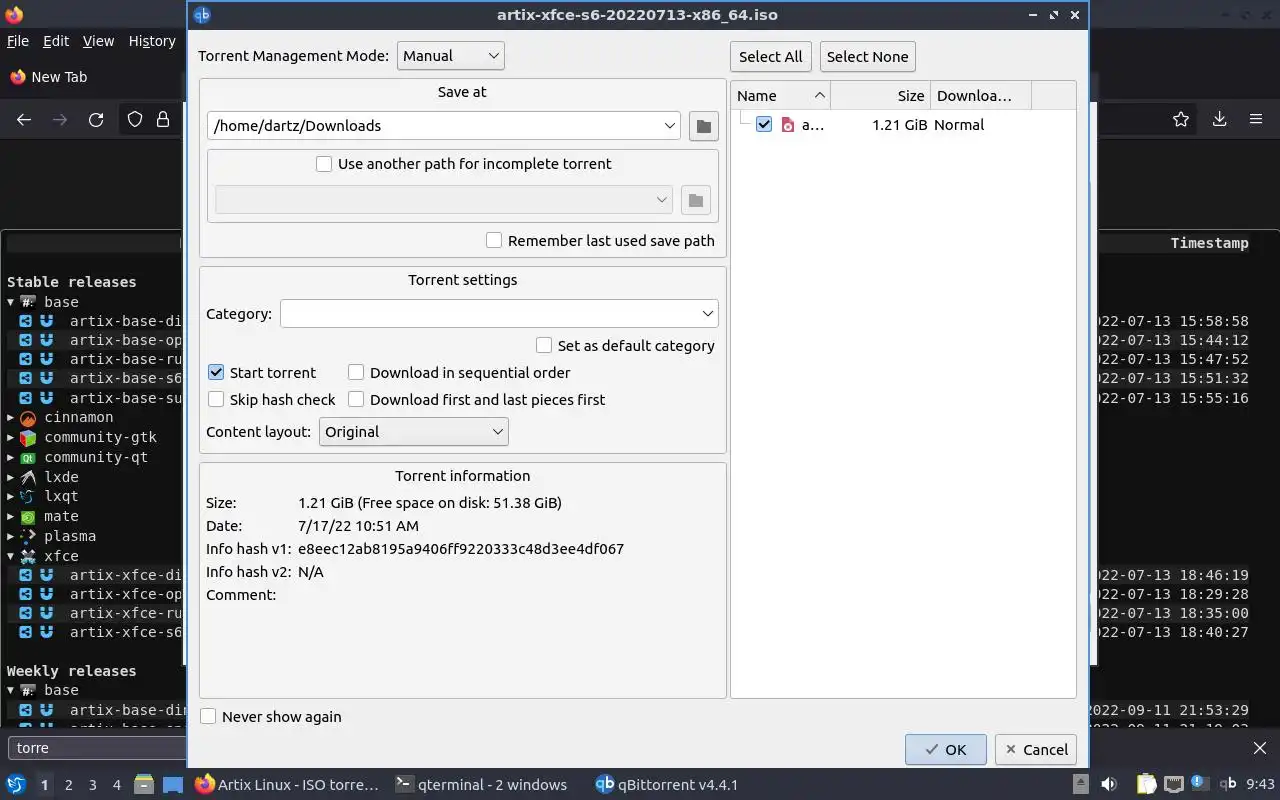
Task: Open the Firefox View menu
Action: tap(98, 41)
